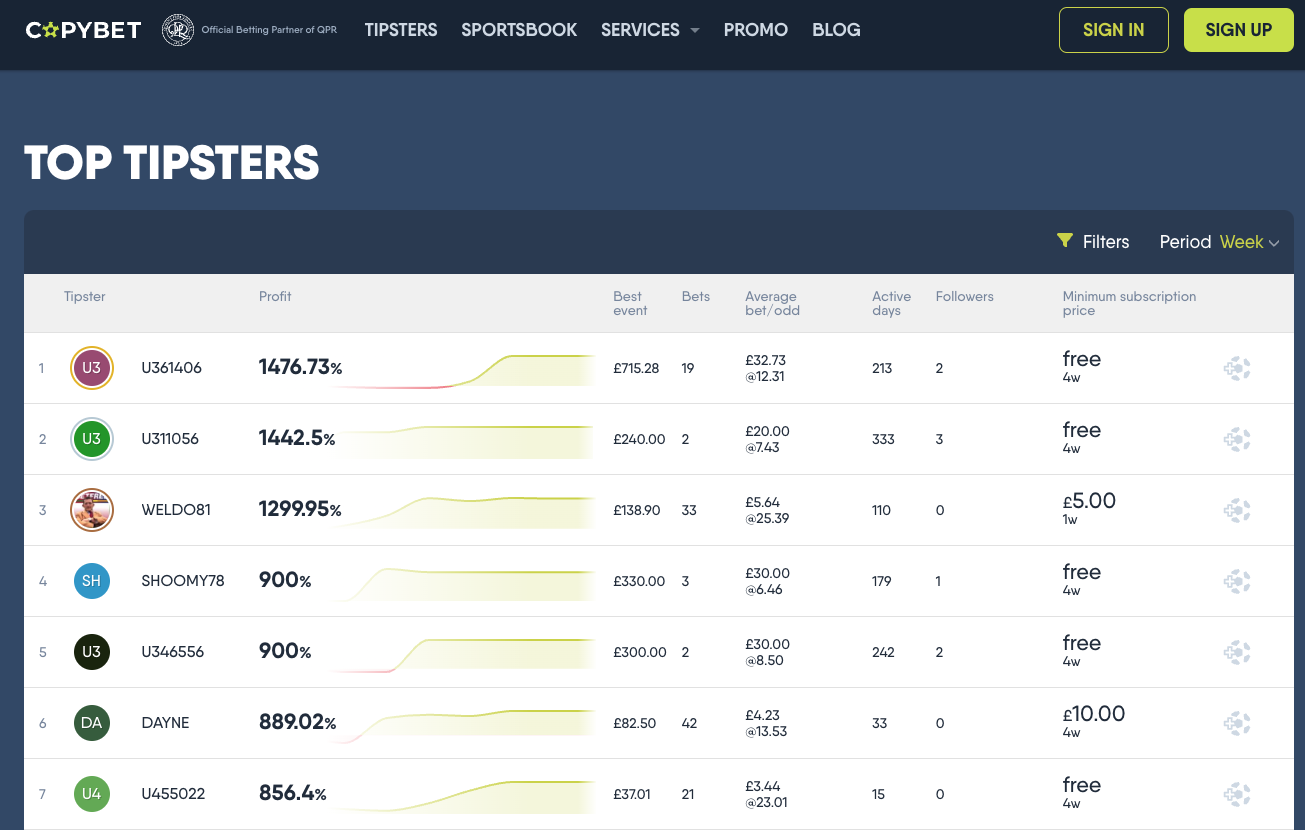Click the 1442.5% profit value
Image resolution: width=1305 pixels, height=830 pixels.
297,439
